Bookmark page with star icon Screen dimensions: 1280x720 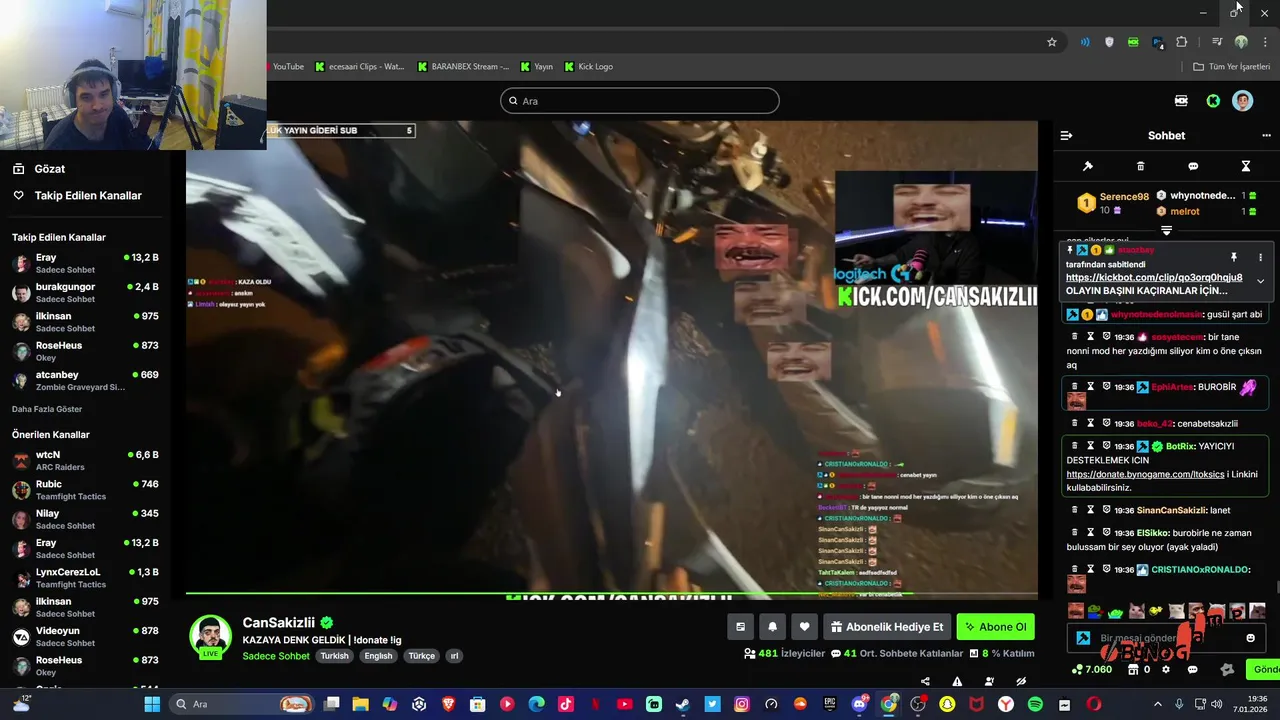1052,42
